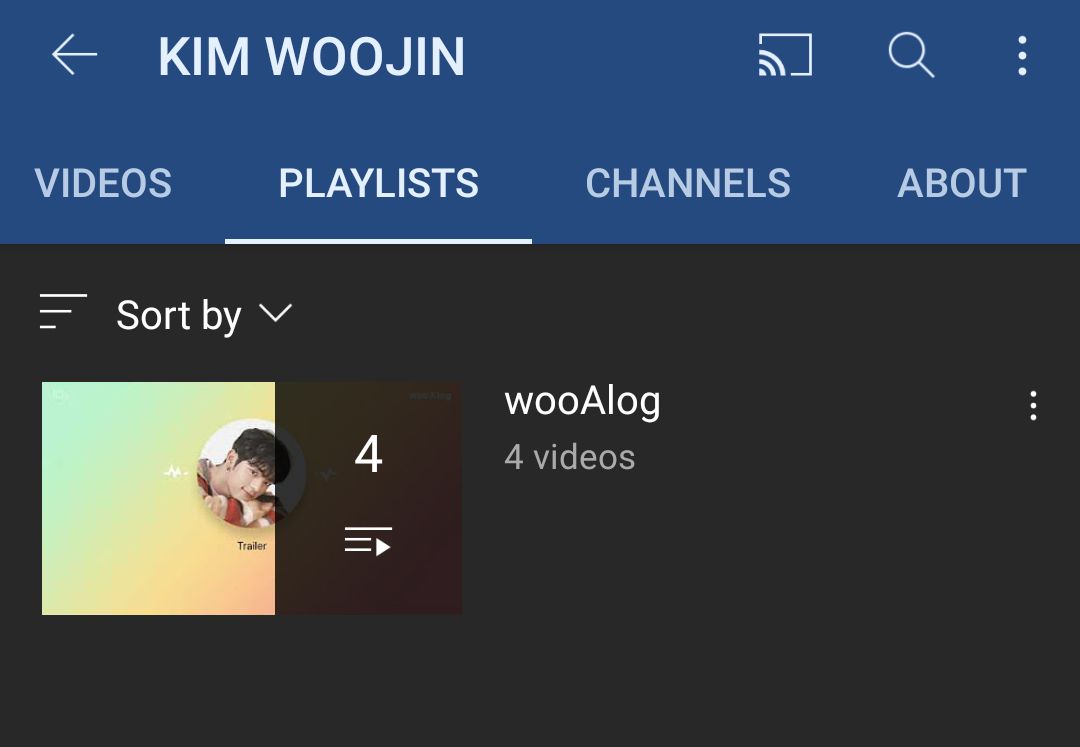The image size is (1080, 747).
Task: Click the waveform icon in thumbnail
Action: point(175,472)
